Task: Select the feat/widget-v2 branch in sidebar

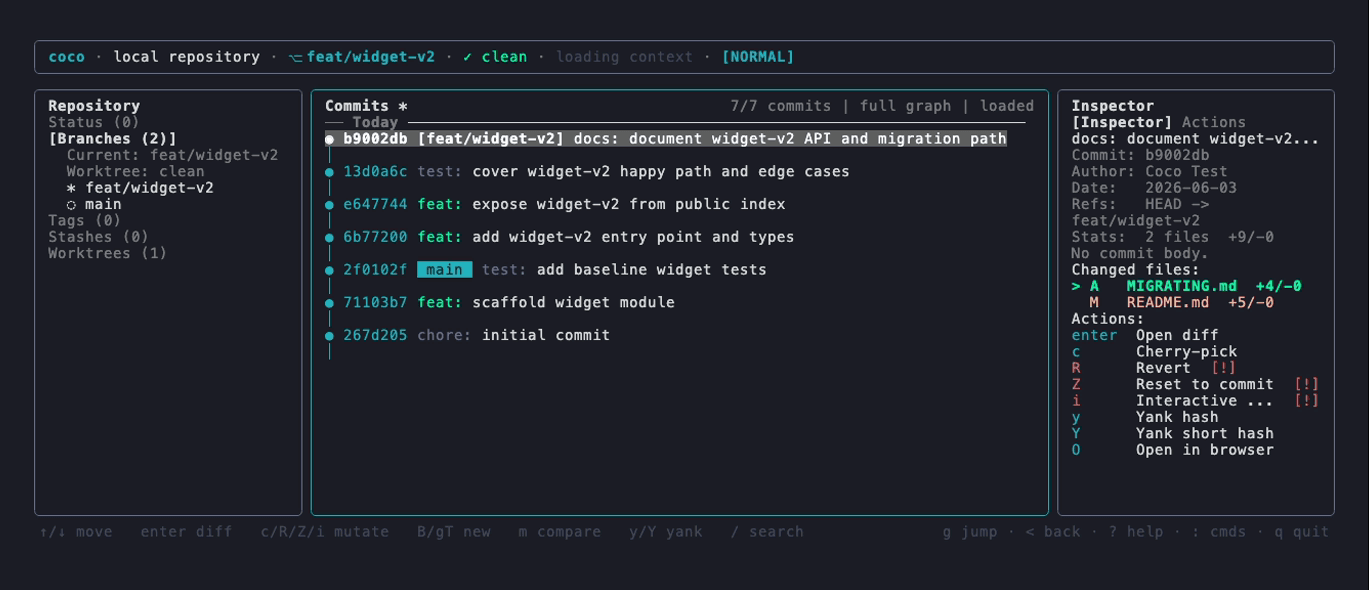Action: pyautogui.click(x=140, y=188)
